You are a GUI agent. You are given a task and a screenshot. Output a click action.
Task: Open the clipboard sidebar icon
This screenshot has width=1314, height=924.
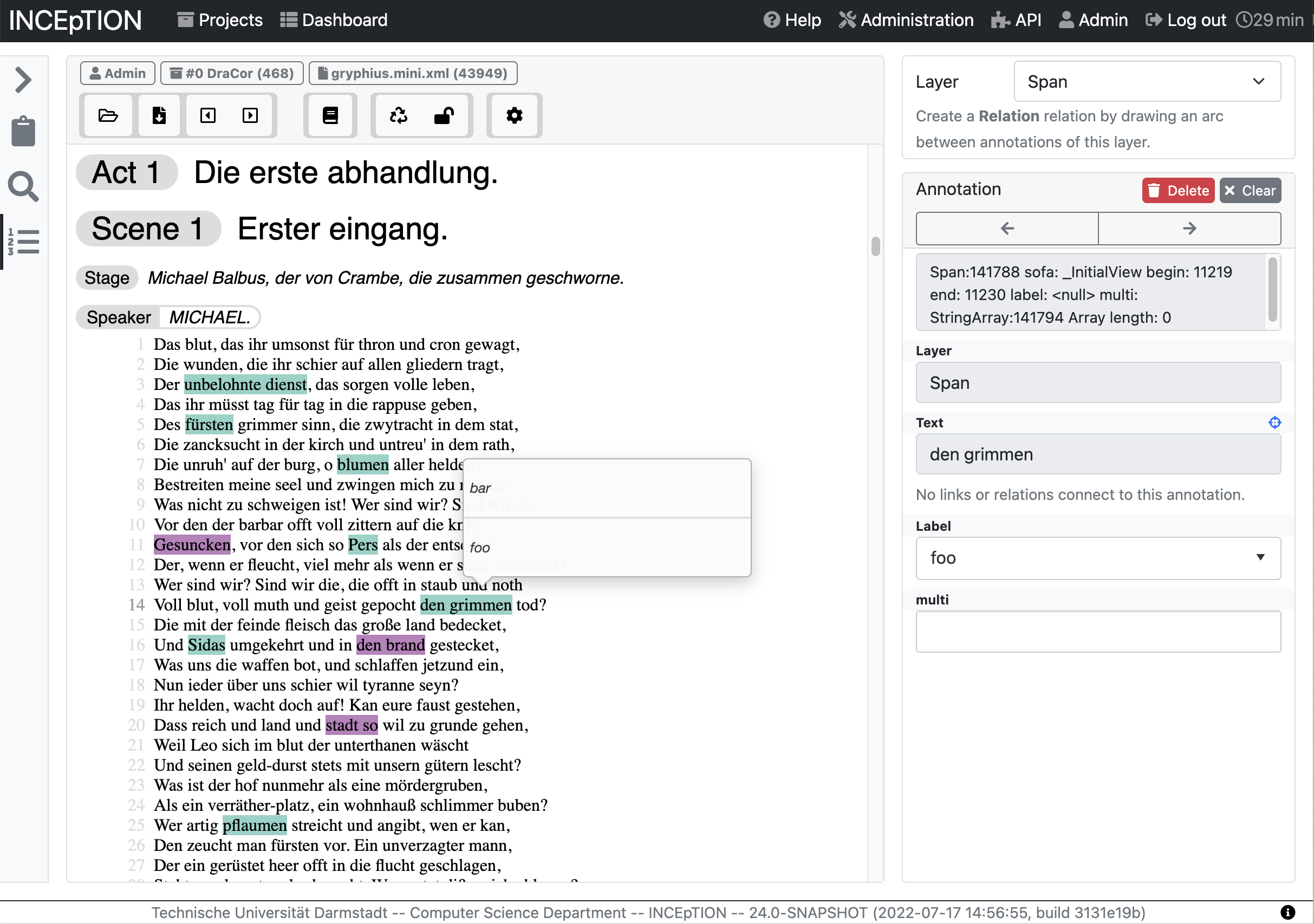point(23,132)
